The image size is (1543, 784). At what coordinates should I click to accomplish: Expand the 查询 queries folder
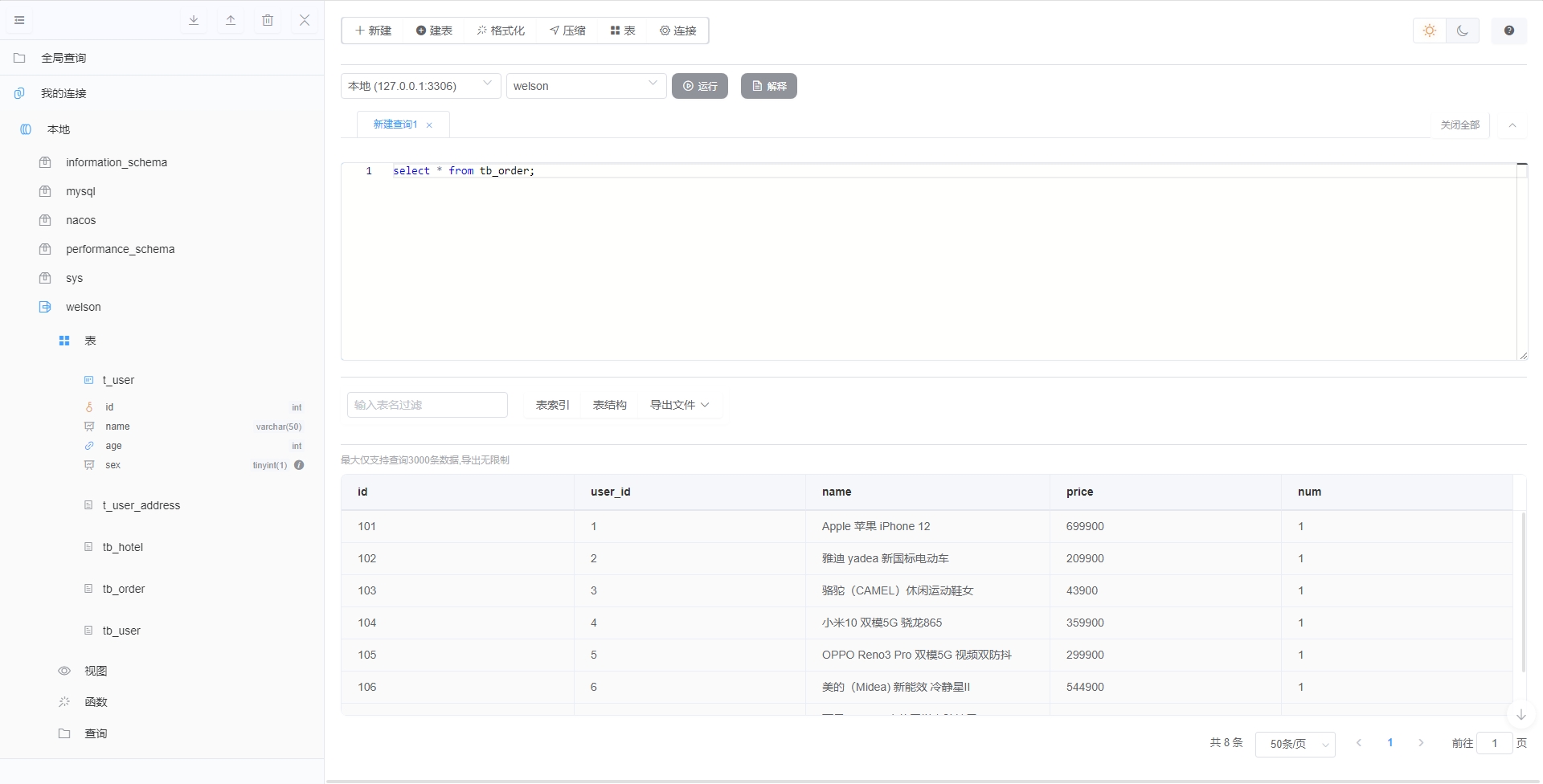(x=95, y=733)
